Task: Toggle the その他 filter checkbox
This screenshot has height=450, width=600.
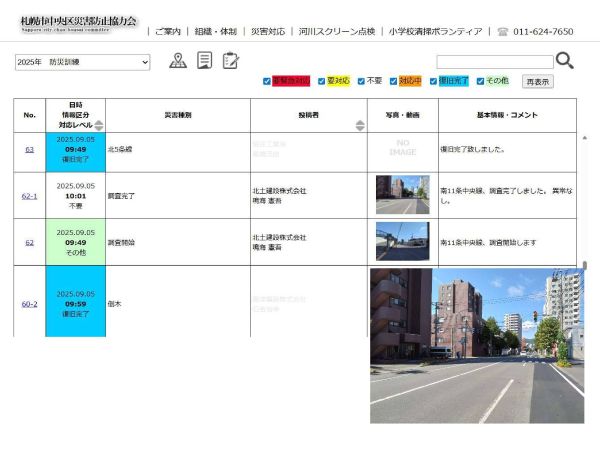Action: pos(481,81)
